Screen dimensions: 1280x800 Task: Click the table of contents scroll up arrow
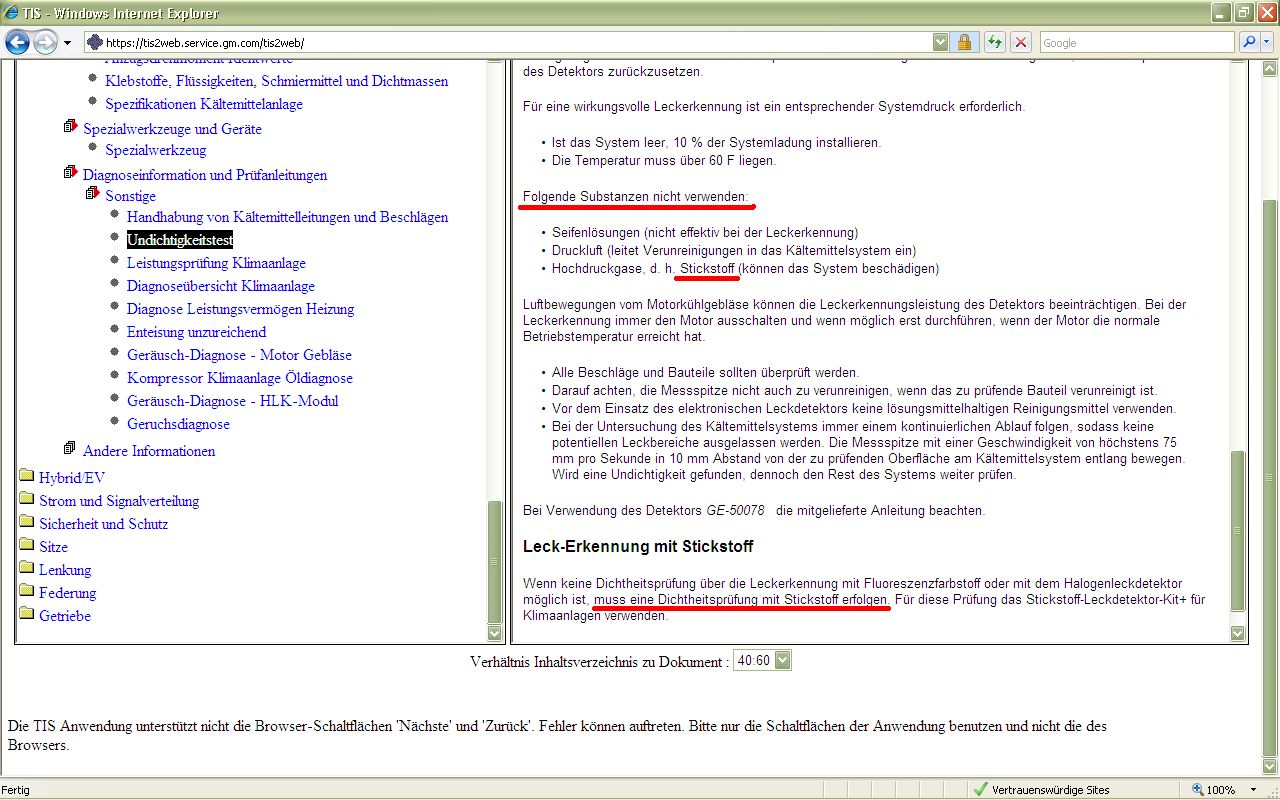(494, 60)
